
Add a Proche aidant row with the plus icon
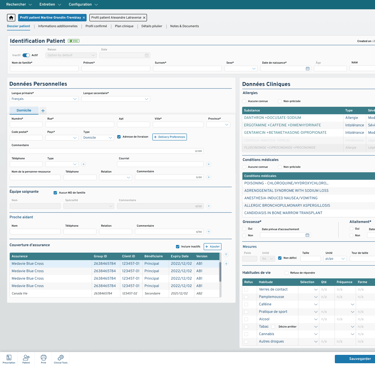pos(208,232)
